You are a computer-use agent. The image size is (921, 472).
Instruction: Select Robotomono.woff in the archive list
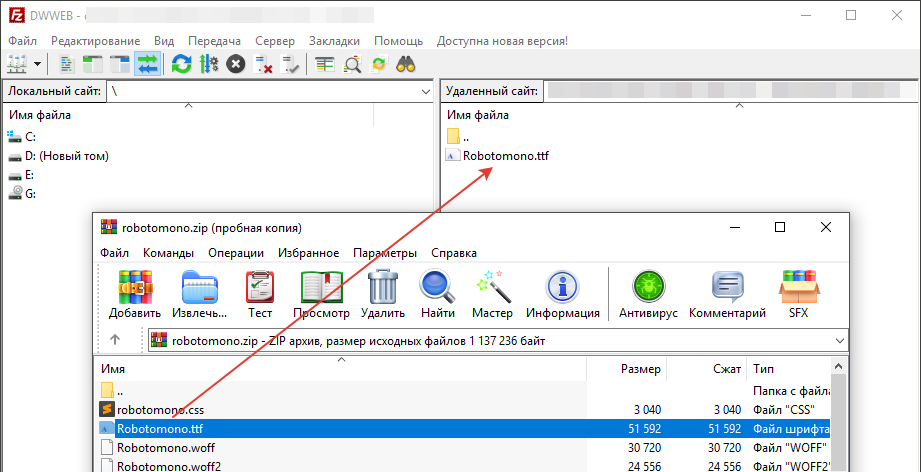tap(165, 447)
